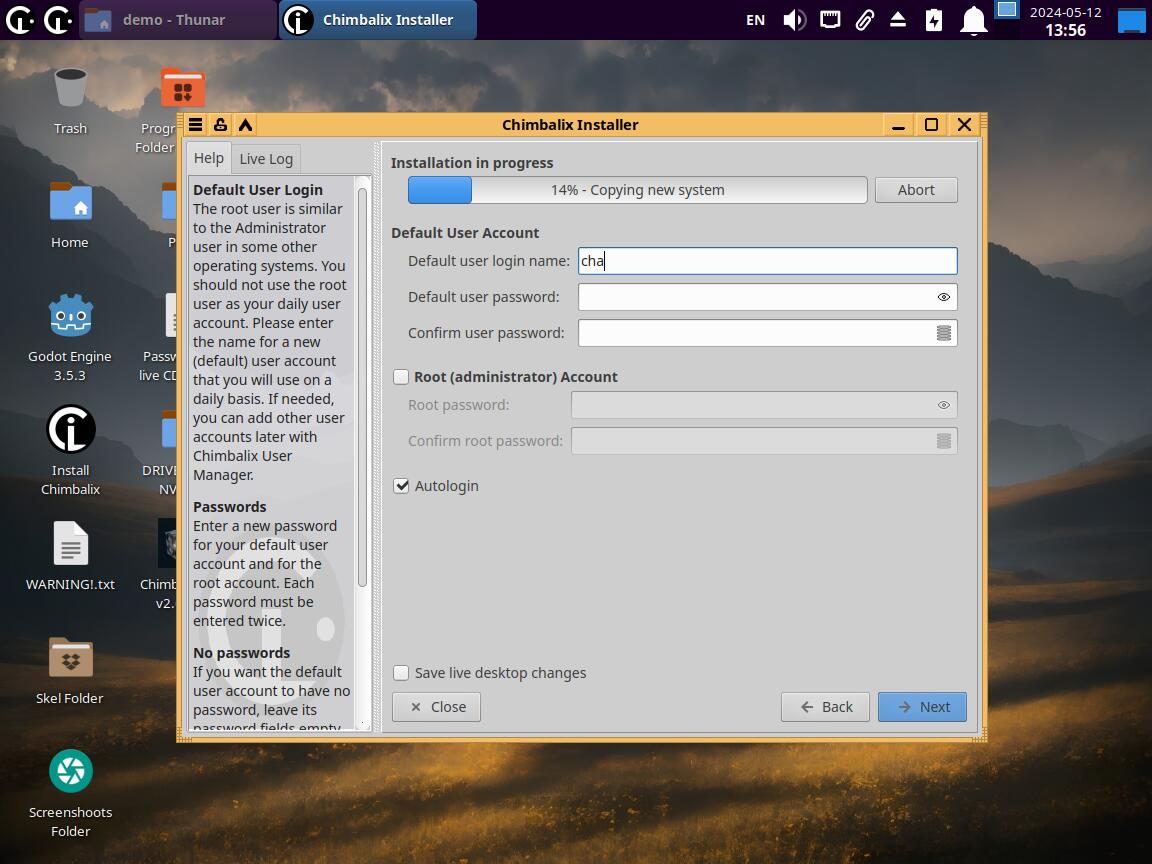Click the 14% Copying new system progress bar
Viewport: 1152px width, 864px height.
click(x=638, y=190)
